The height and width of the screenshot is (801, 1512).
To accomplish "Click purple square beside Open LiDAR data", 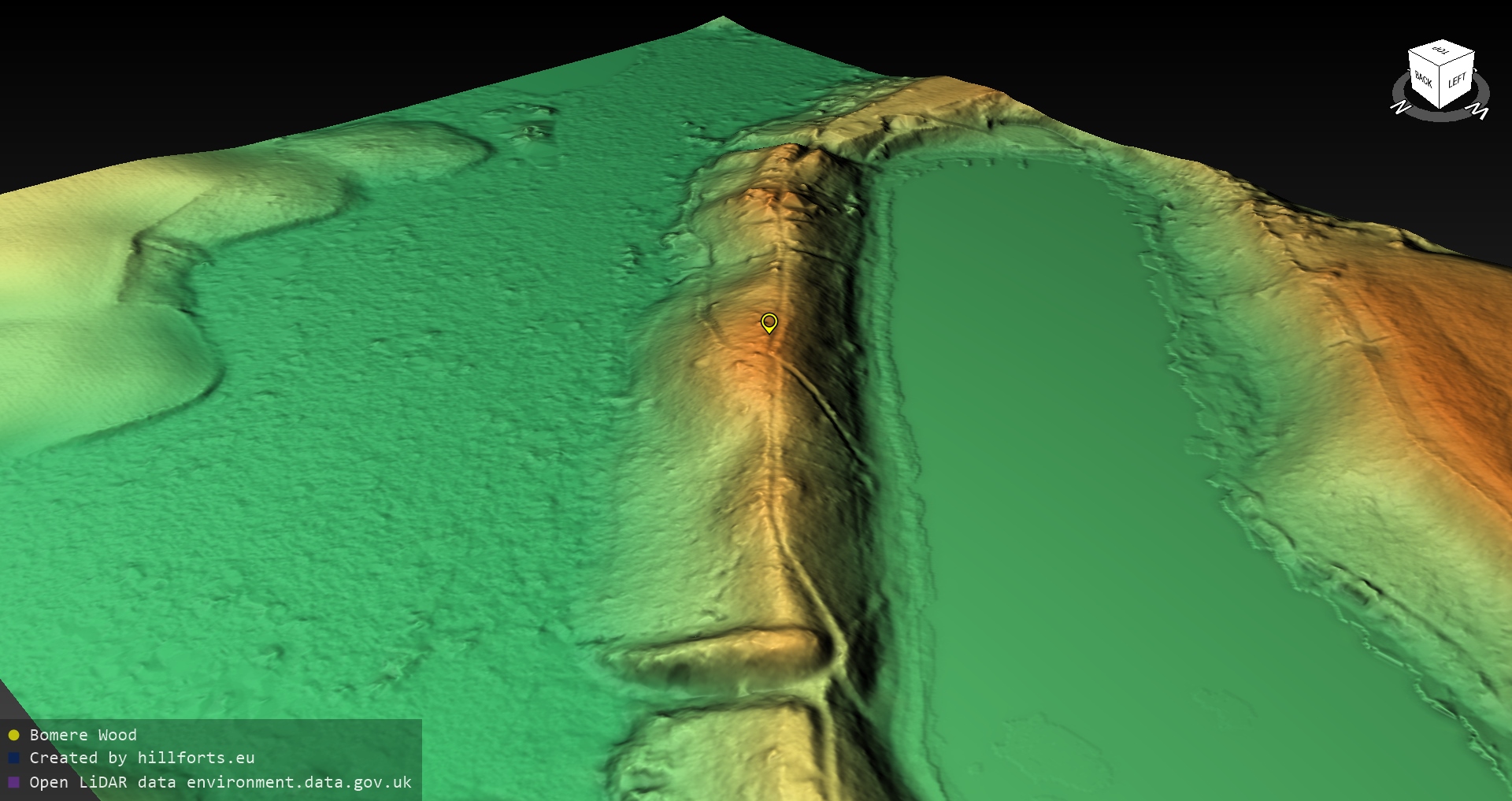I will [x=13, y=782].
